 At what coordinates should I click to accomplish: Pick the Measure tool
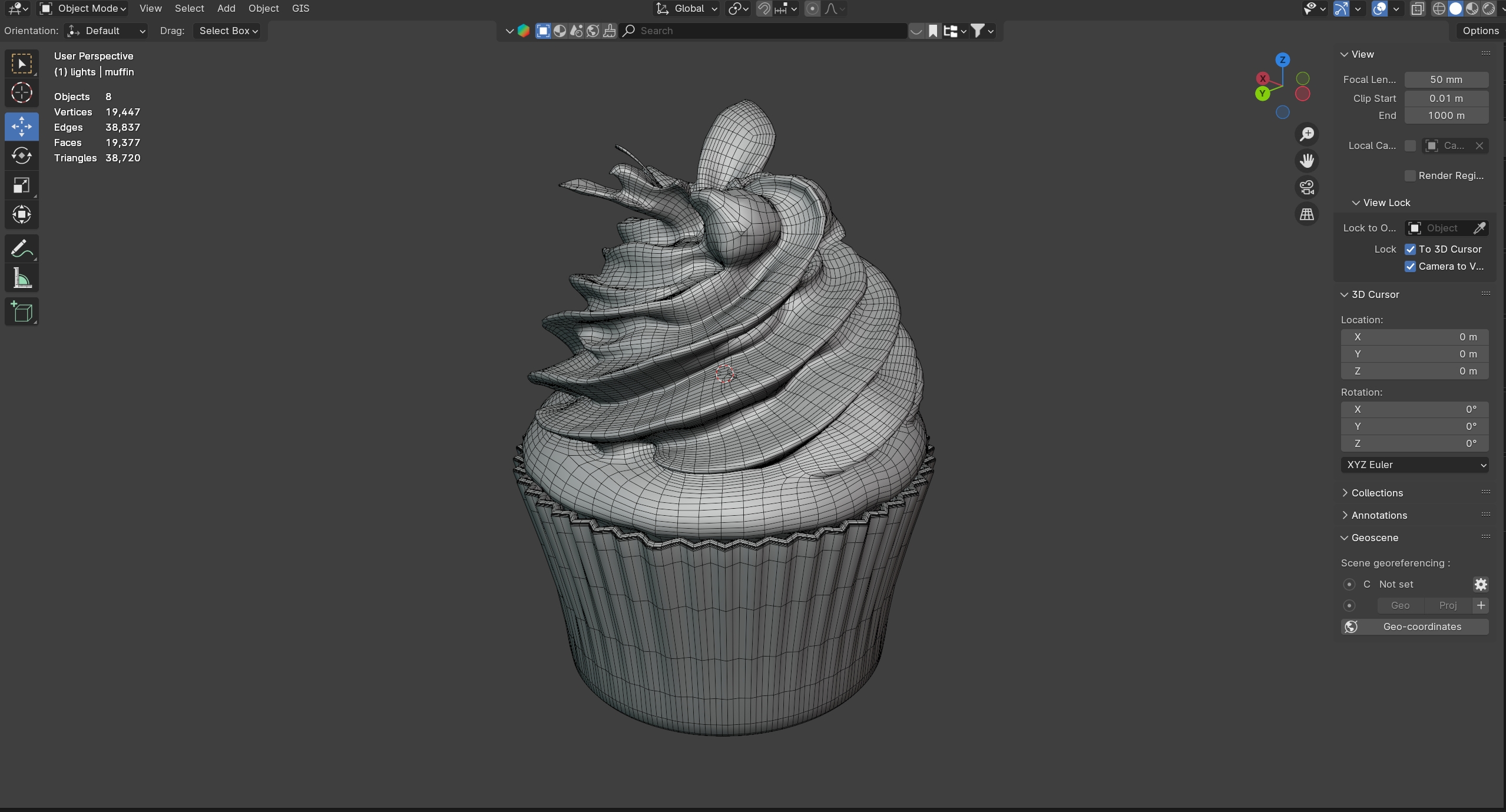(22, 279)
